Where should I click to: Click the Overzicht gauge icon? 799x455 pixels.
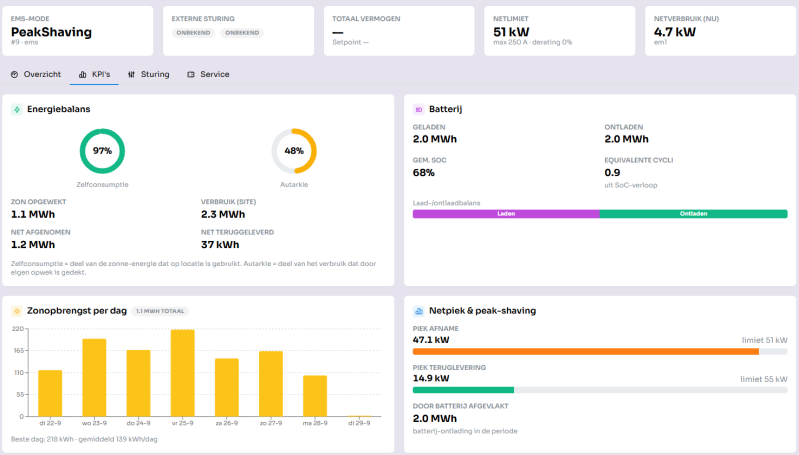(x=14, y=74)
